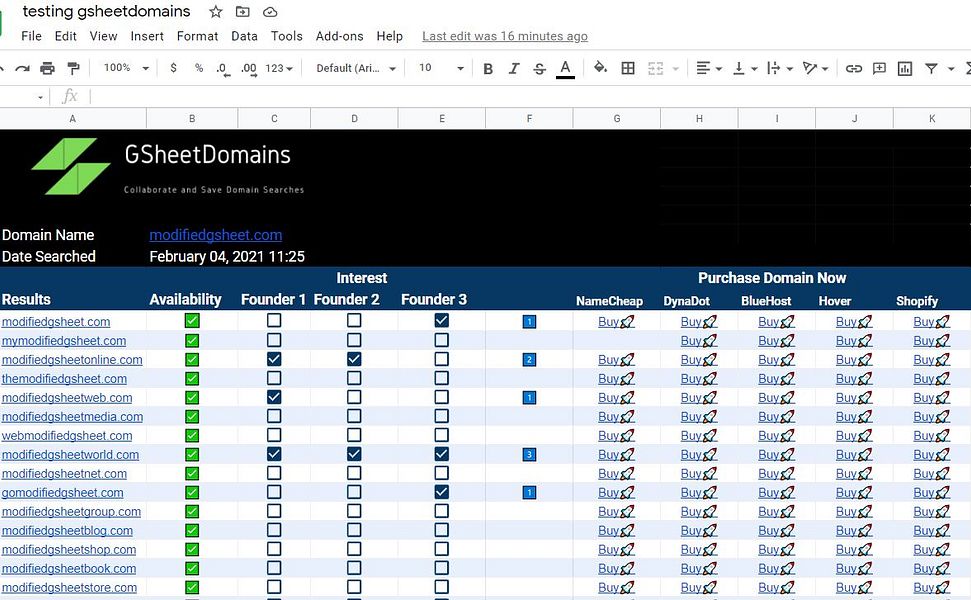Screen dimensions: 971x600
Task: Toggle italic formatting
Action: (514, 68)
